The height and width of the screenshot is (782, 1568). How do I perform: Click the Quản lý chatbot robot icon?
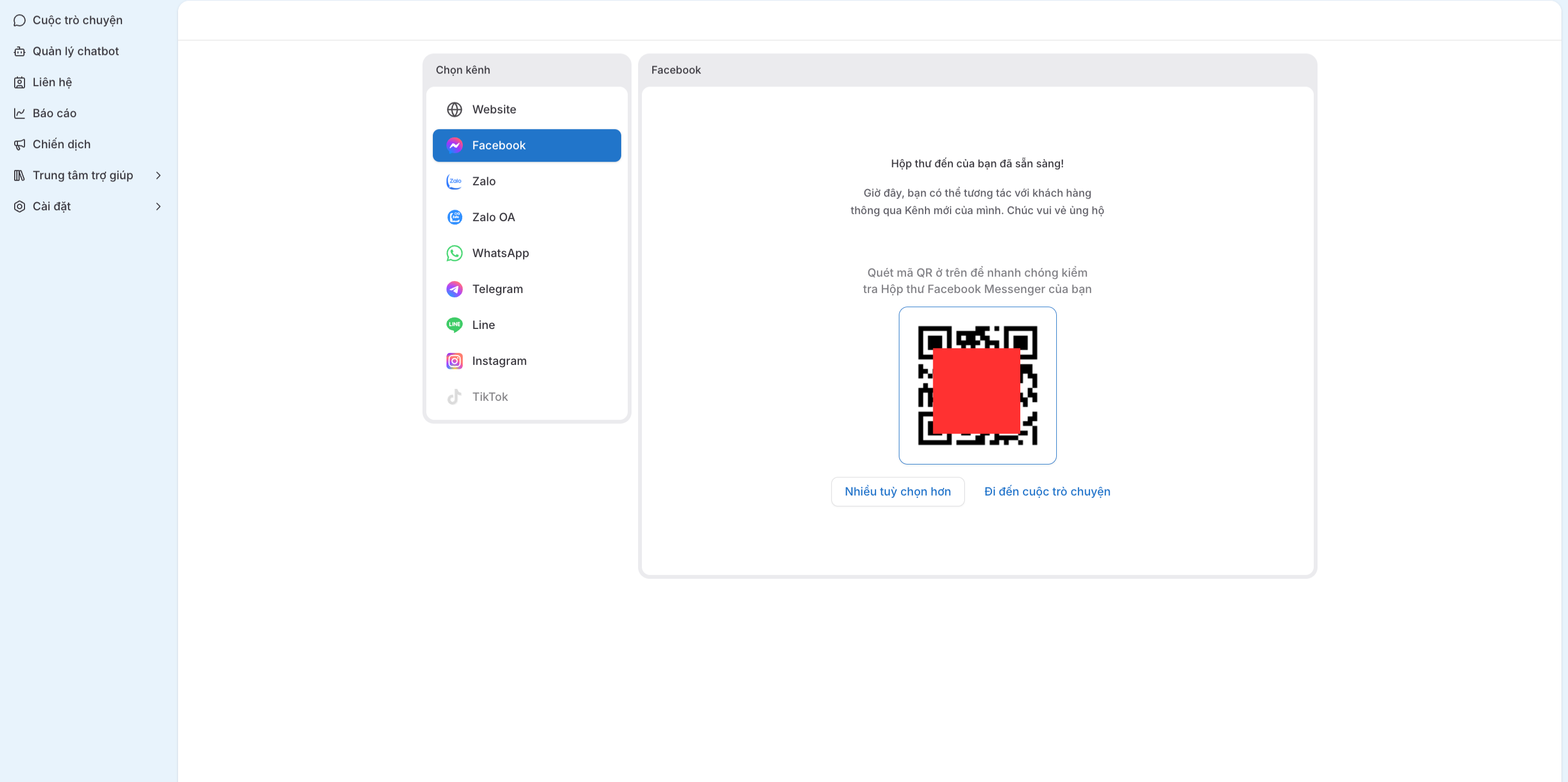tap(20, 52)
